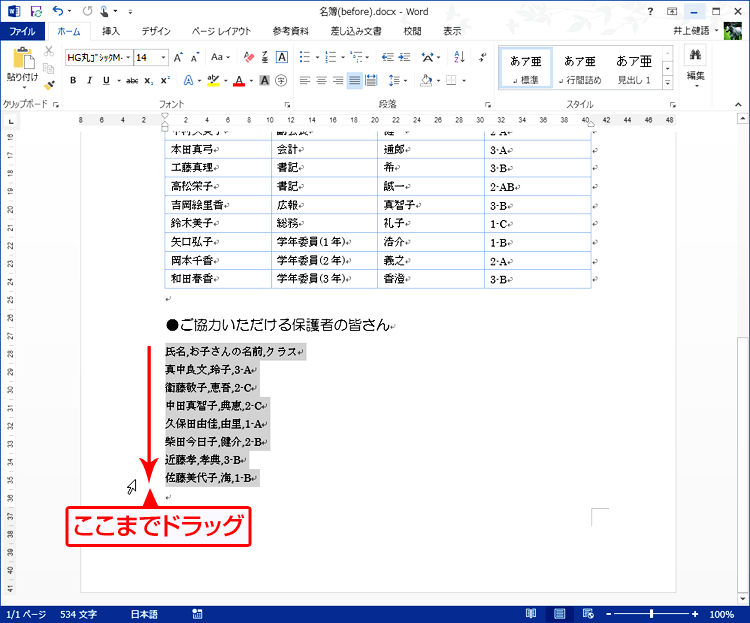Open the font name dropdown

pyautogui.click(x=128, y=57)
